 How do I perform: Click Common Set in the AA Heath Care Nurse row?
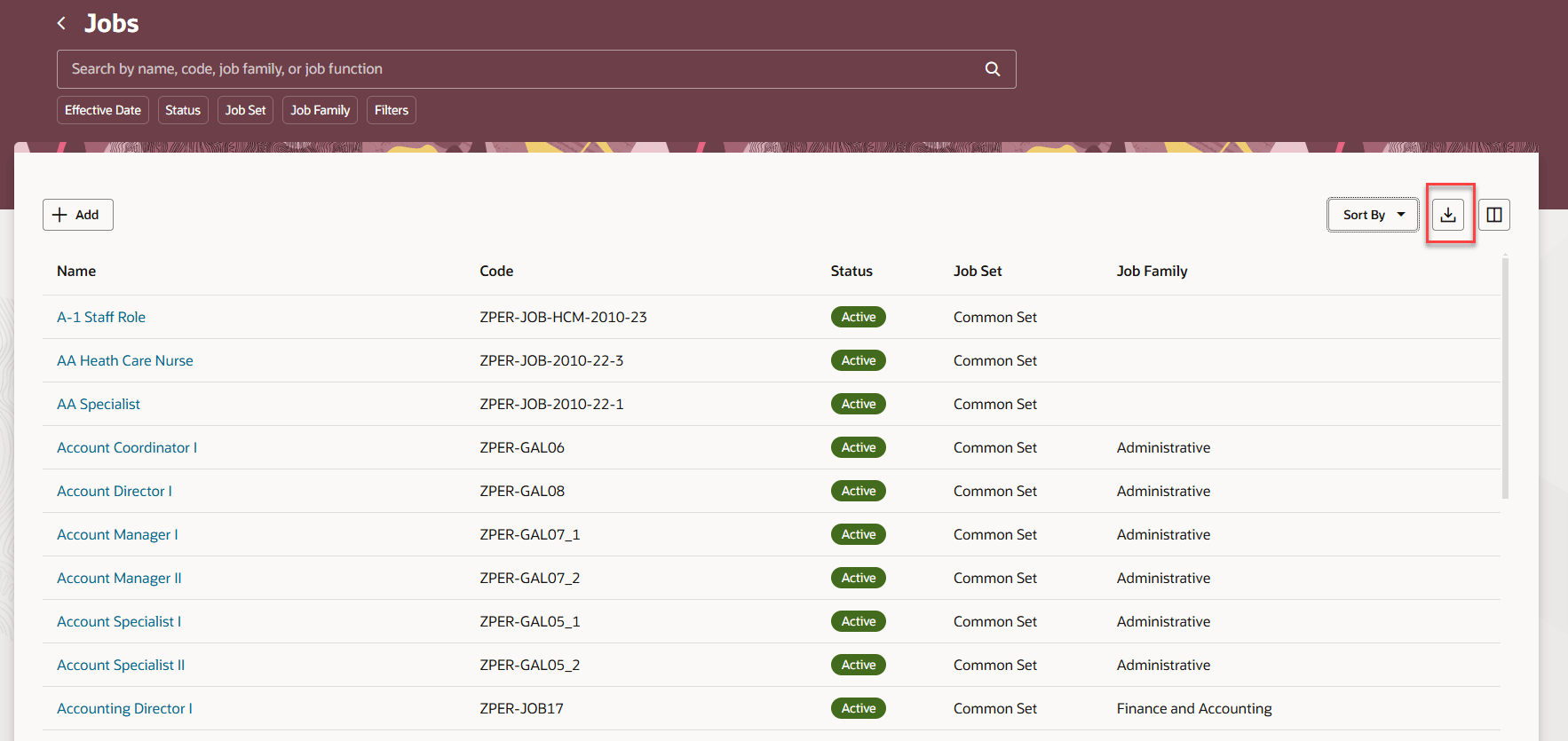click(995, 360)
